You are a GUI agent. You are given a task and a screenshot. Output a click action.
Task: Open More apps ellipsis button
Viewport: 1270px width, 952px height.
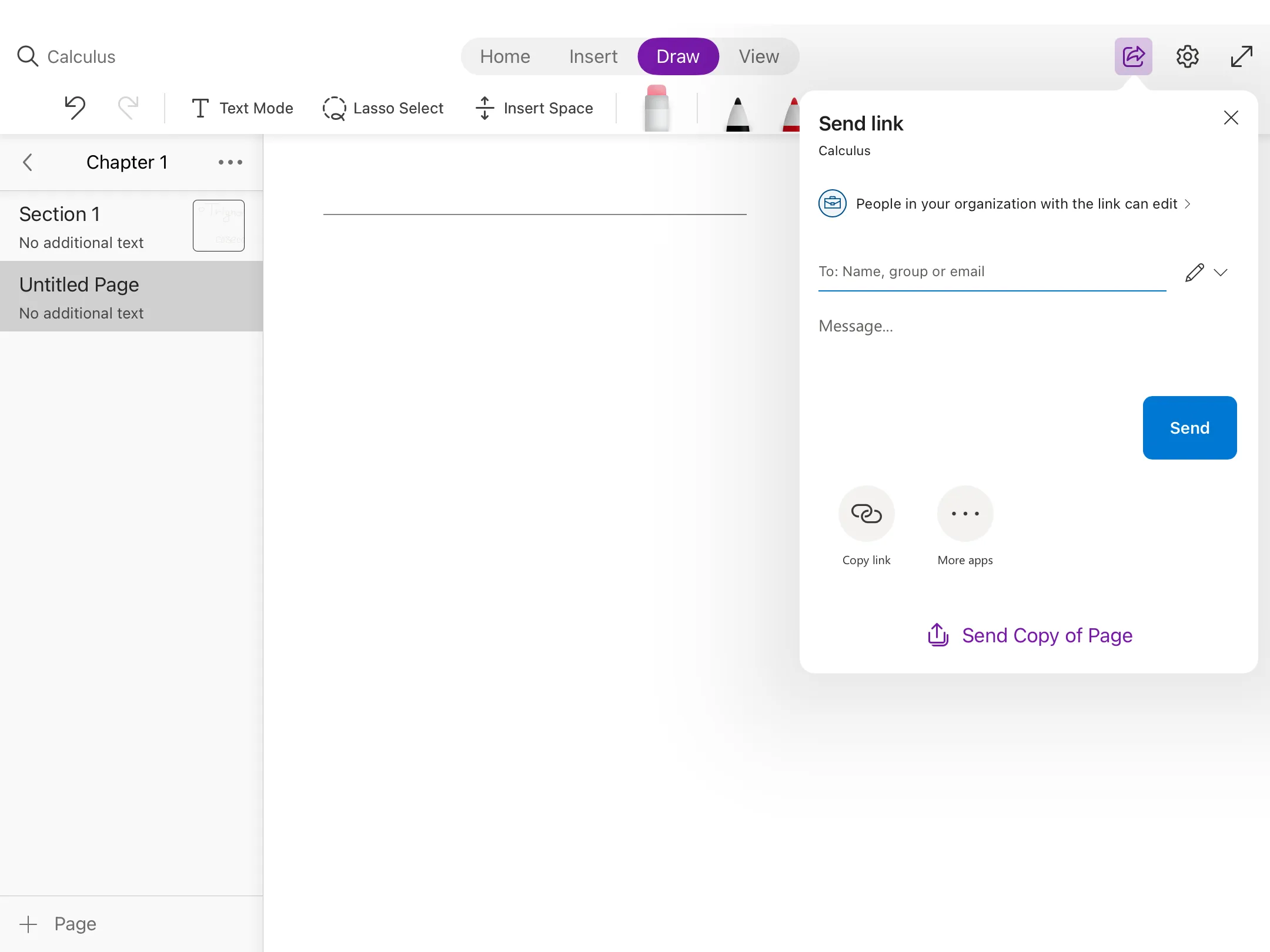[x=965, y=514]
